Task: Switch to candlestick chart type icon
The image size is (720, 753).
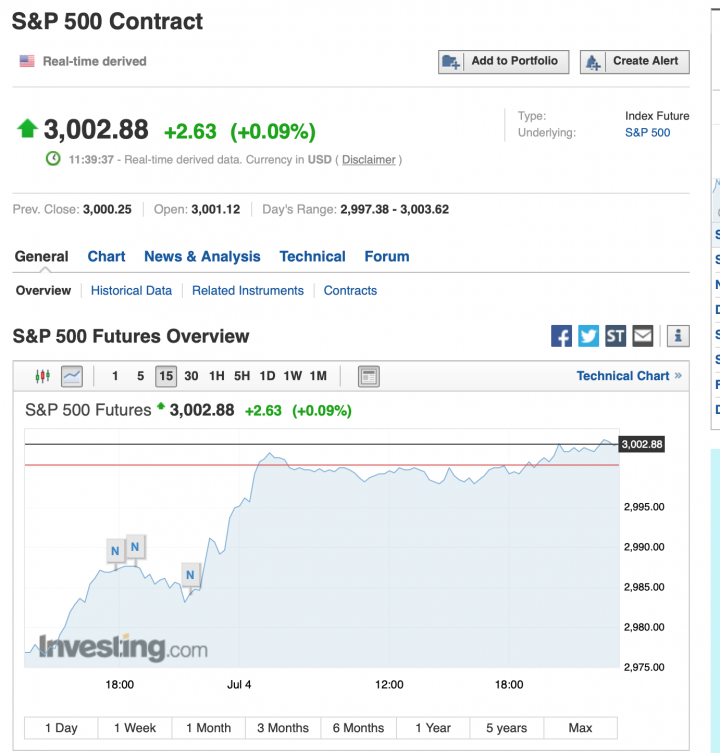Action: pyautogui.click(x=43, y=376)
